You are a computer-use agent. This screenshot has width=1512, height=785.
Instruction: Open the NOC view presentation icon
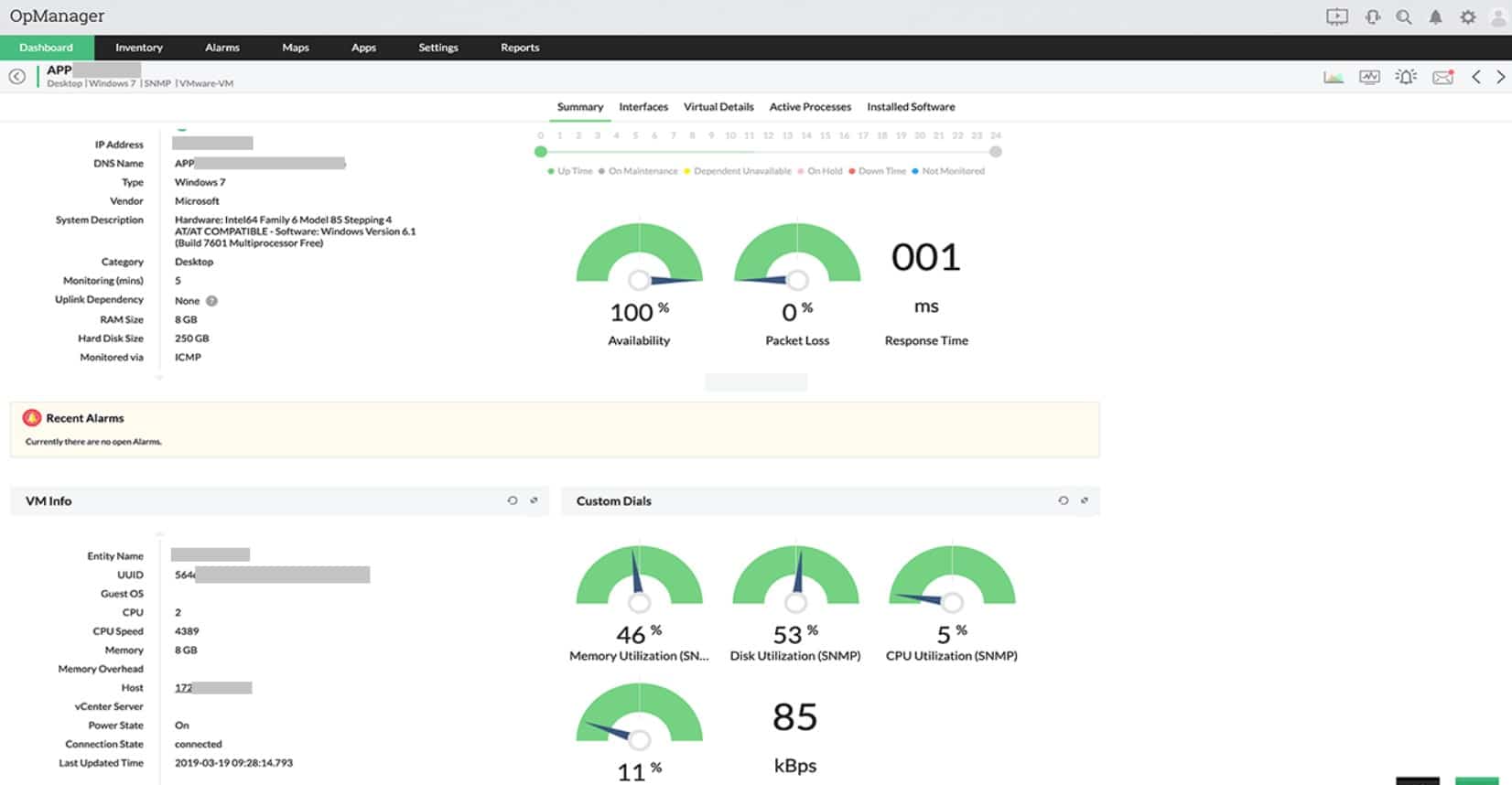pos(1337,16)
